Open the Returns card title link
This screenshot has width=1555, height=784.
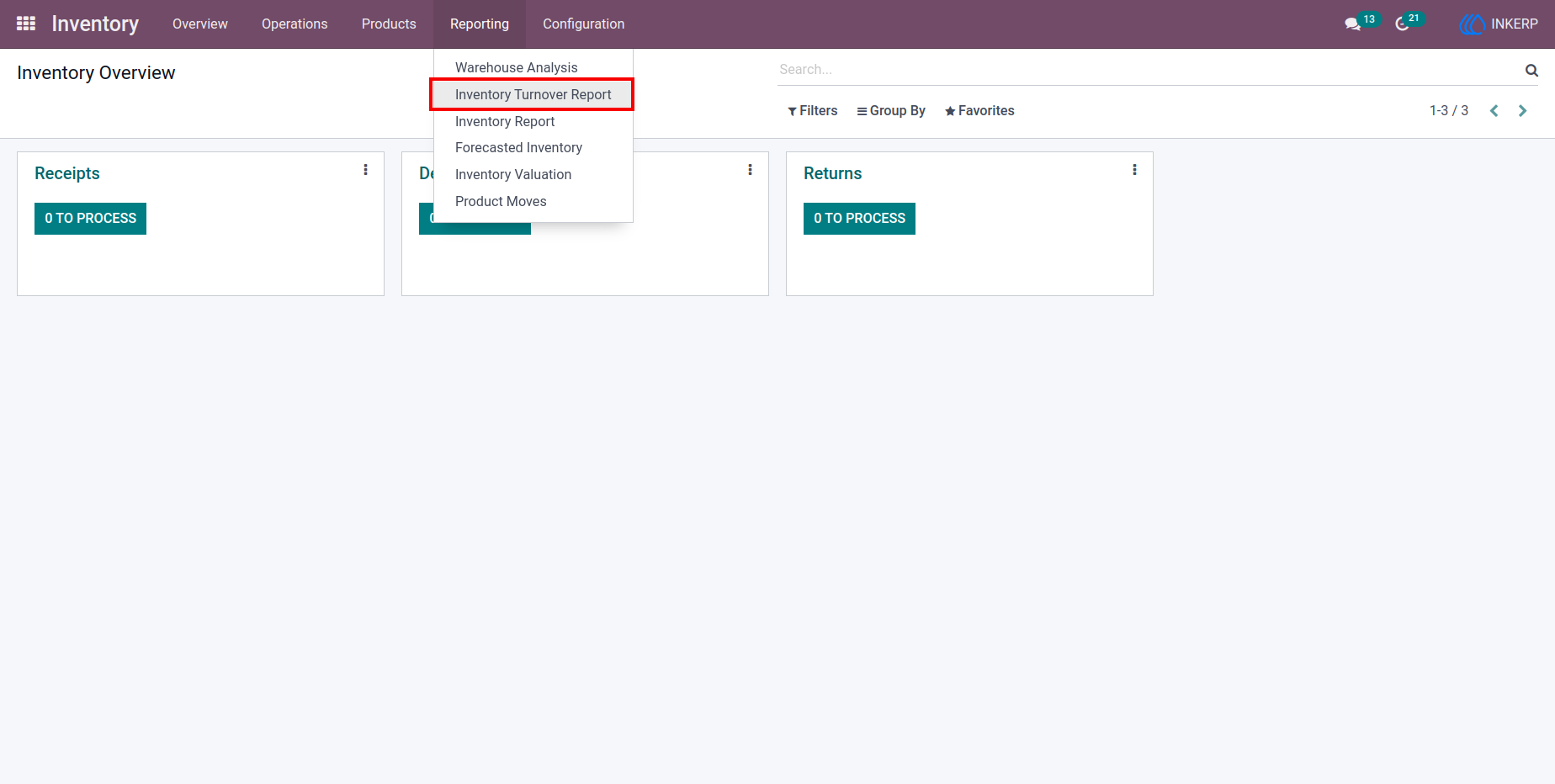point(833,173)
